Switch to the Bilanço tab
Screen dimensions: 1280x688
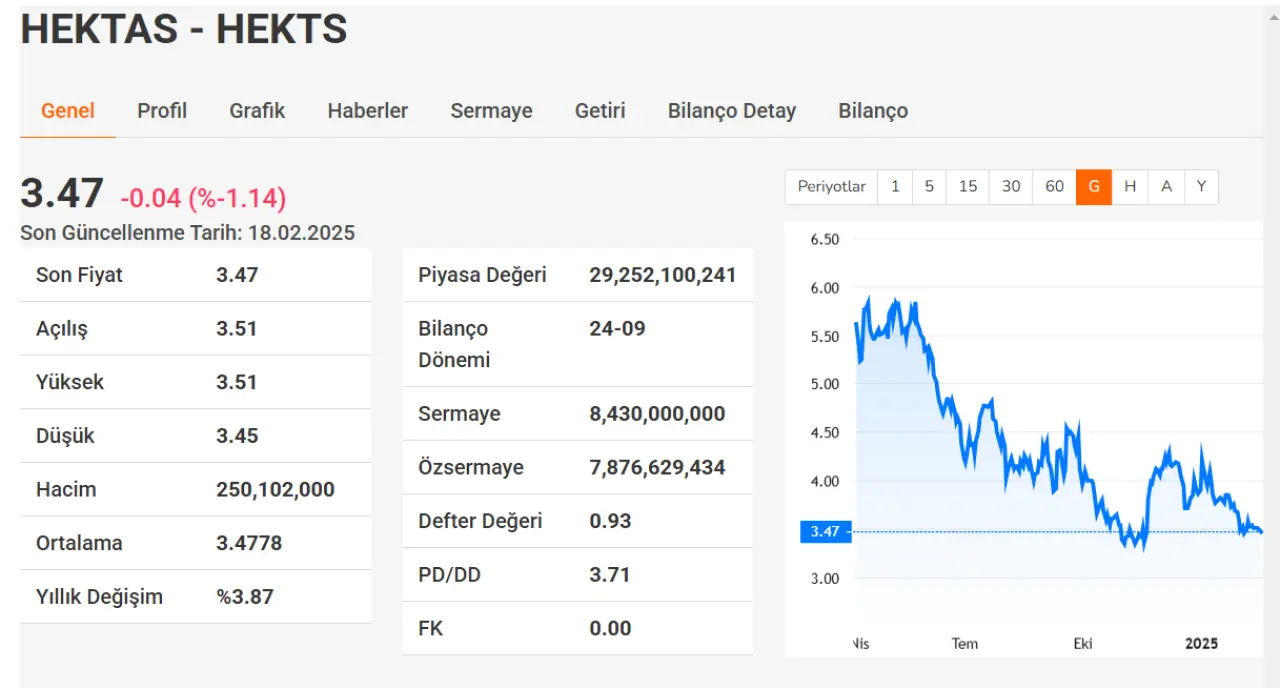click(x=873, y=111)
